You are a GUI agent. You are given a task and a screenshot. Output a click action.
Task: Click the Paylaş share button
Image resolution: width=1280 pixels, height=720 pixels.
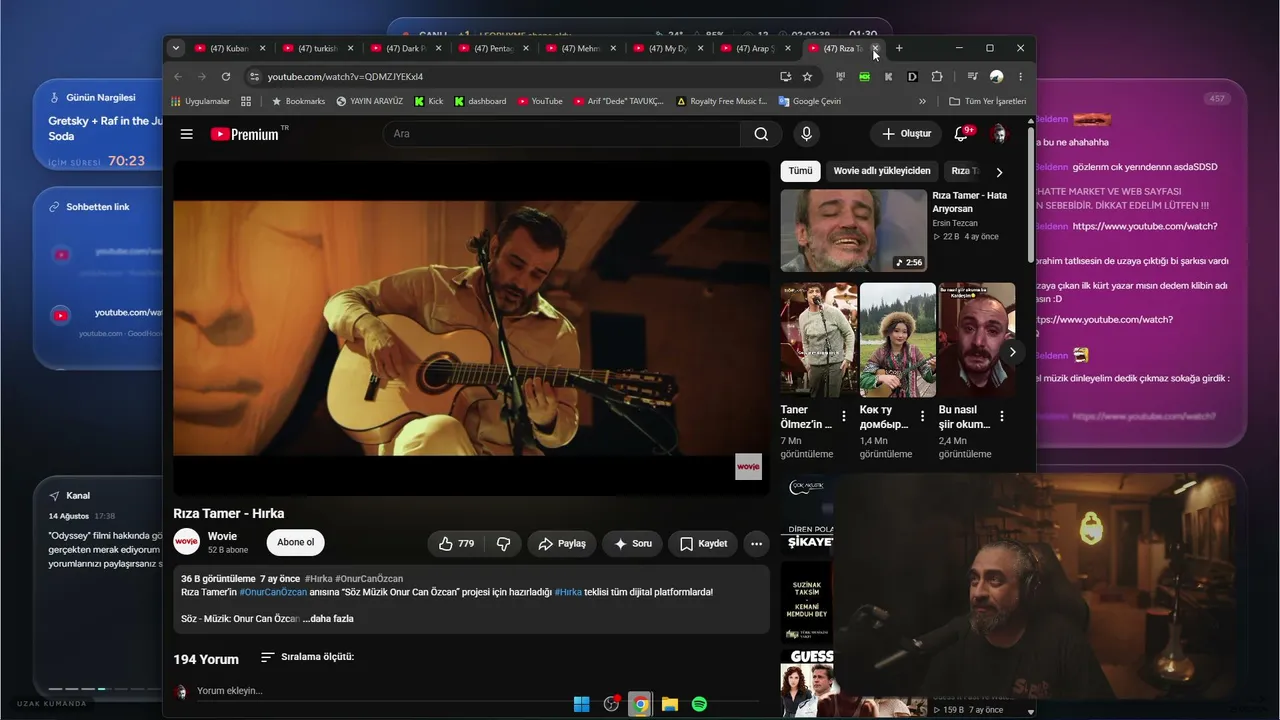tap(562, 544)
